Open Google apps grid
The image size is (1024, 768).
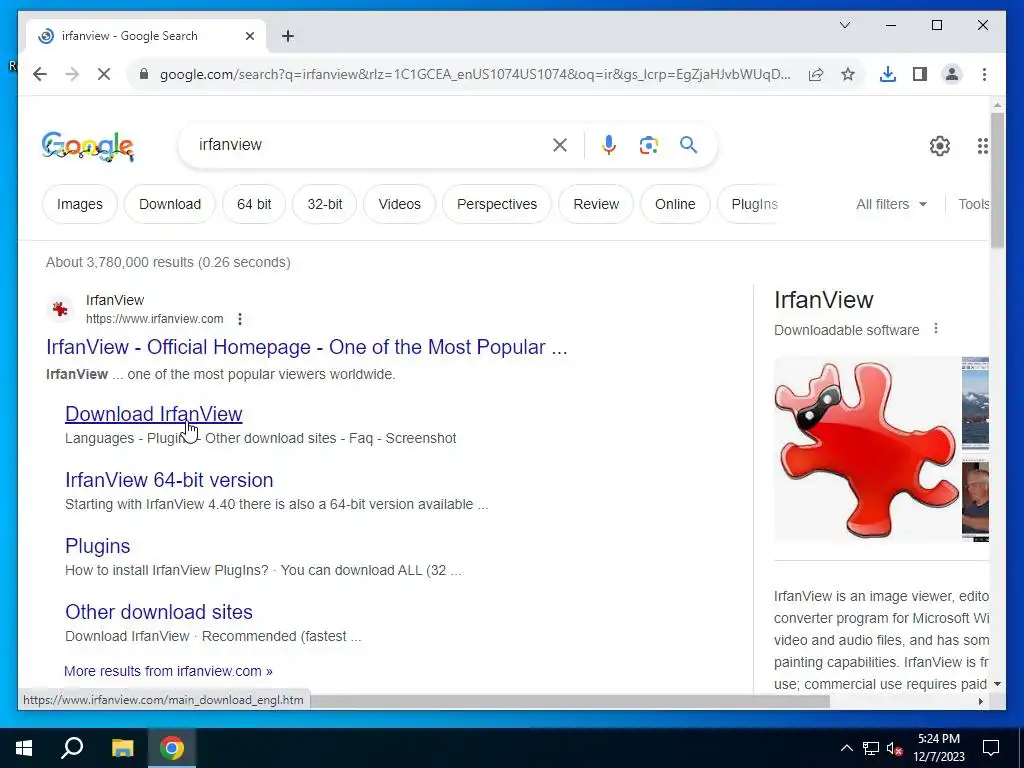pyautogui.click(x=982, y=146)
